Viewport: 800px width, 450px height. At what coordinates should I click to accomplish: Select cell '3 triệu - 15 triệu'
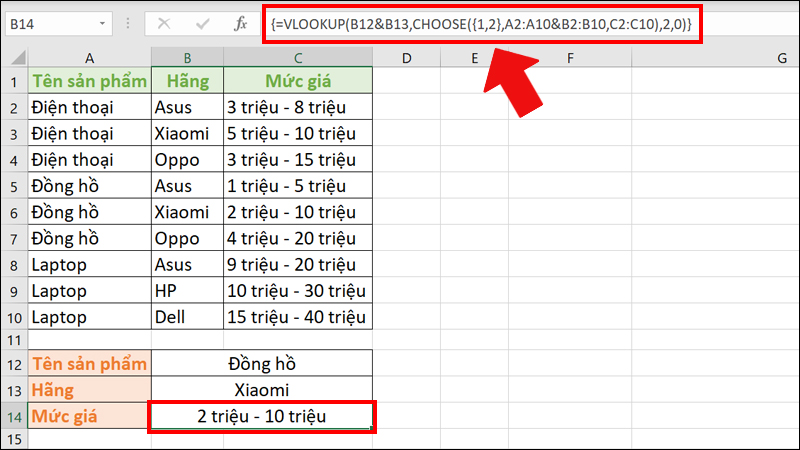point(298,160)
